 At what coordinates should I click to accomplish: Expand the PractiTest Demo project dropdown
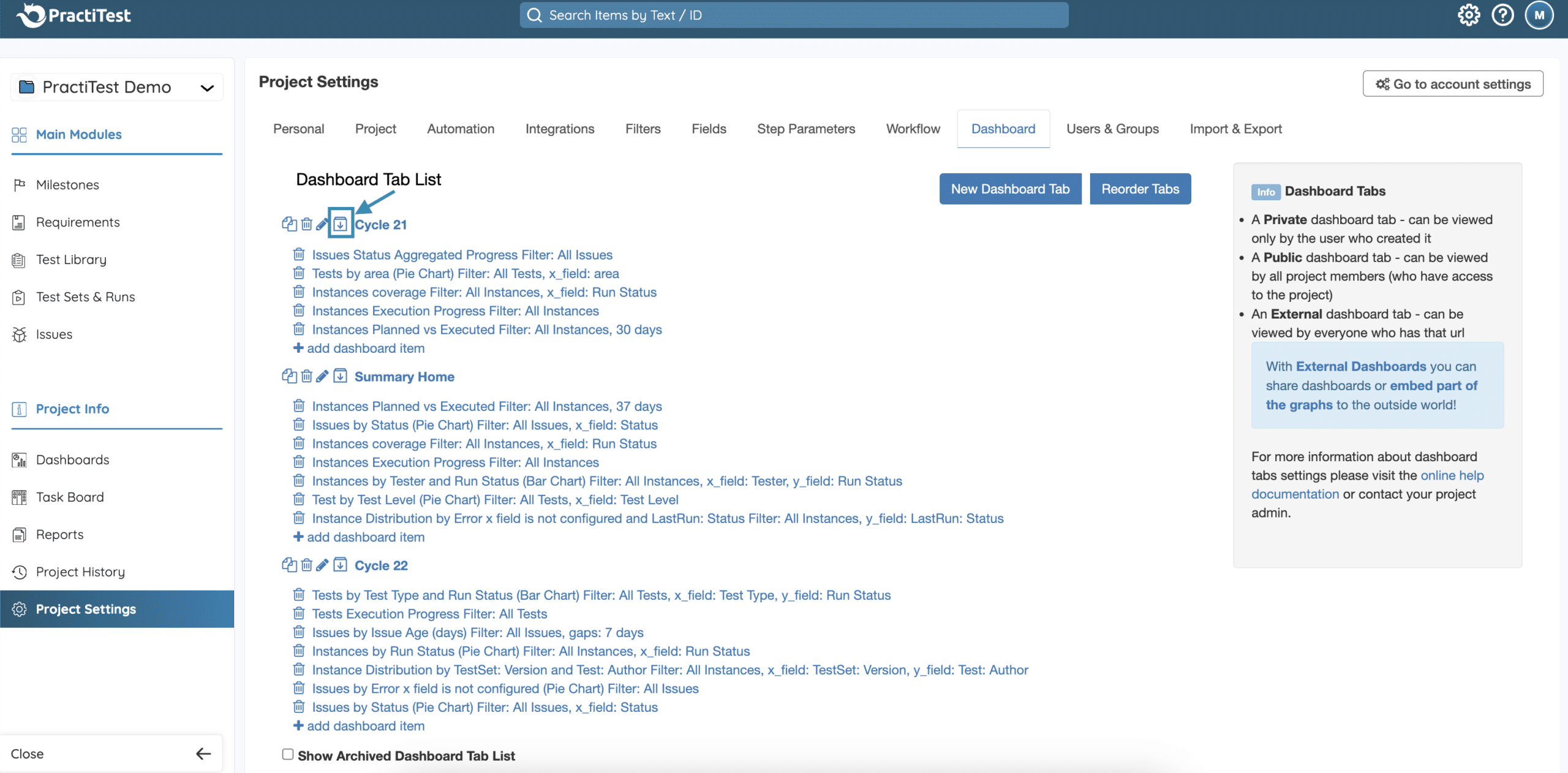point(207,88)
